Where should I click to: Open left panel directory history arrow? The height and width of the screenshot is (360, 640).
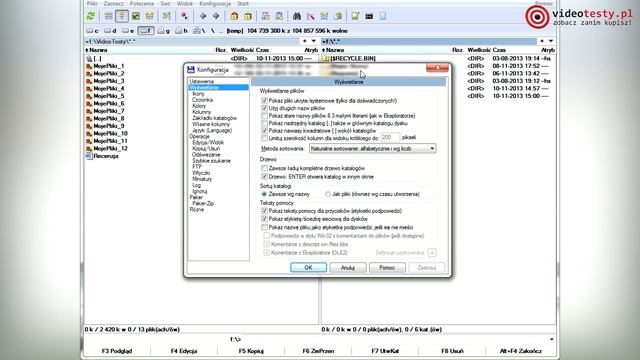coord(313,41)
